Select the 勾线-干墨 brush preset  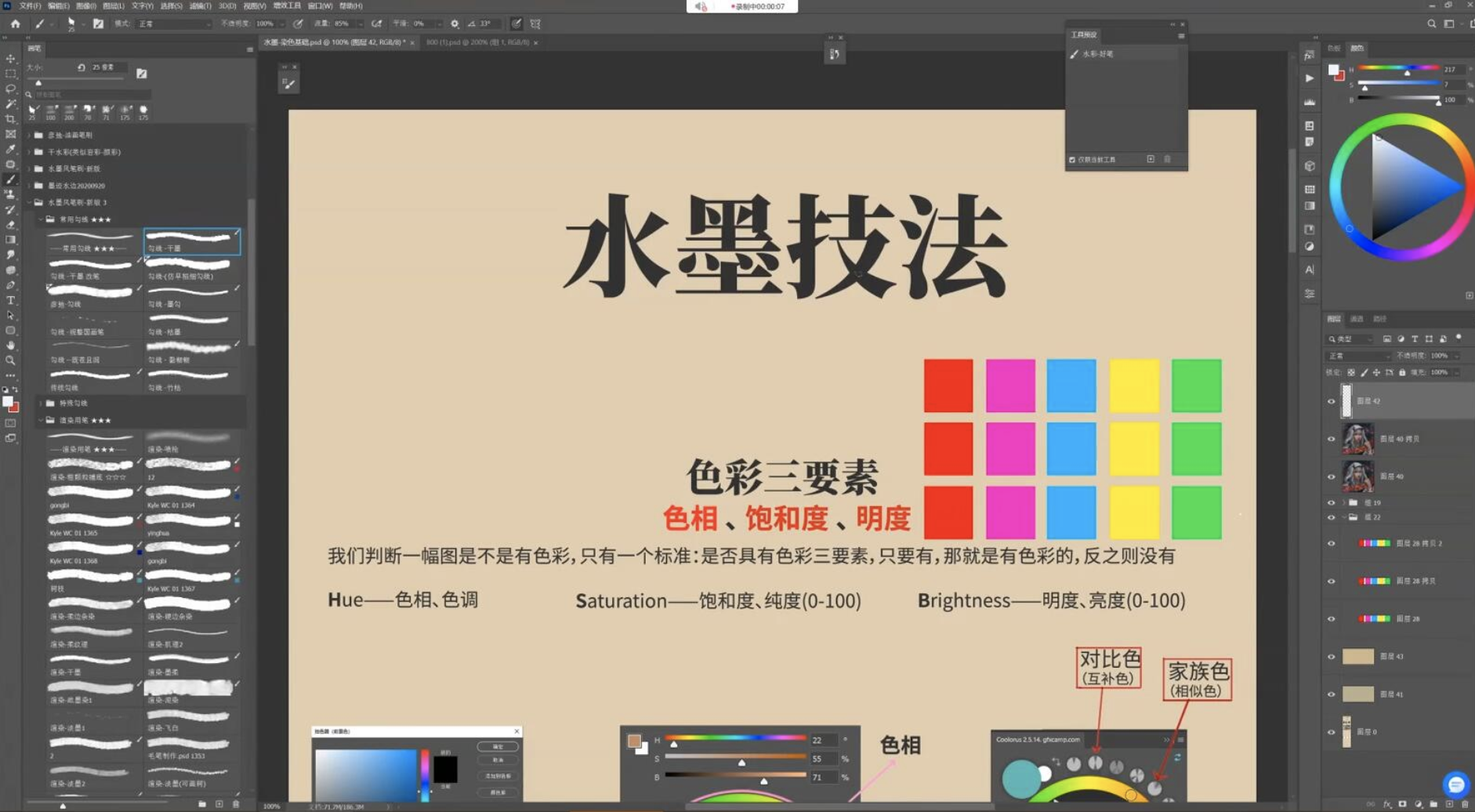(x=192, y=241)
